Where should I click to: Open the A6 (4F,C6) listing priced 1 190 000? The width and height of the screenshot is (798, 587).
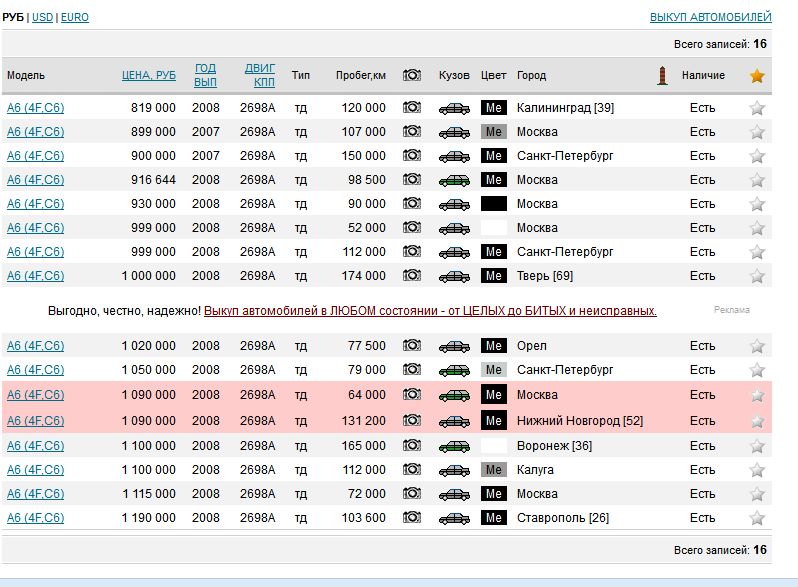pyautogui.click(x=36, y=517)
